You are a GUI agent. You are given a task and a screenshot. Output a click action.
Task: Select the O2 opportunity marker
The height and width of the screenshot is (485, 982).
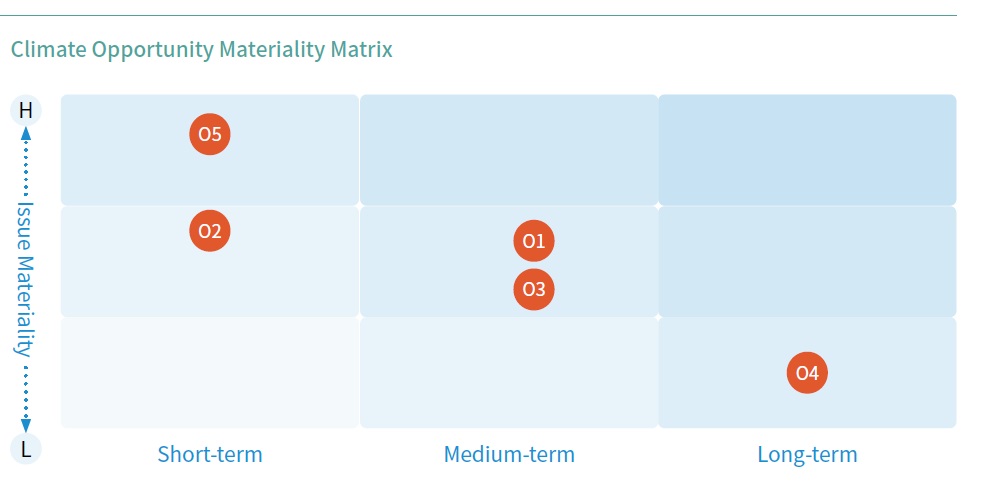click(210, 231)
